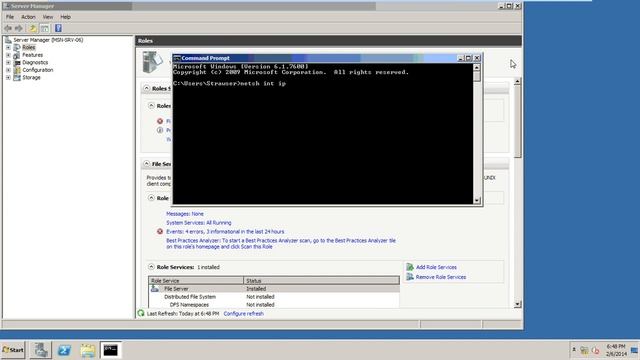The height and width of the screenshot is (360, 640).
Task: Select Features in the tree
Action: (x=32, y=55)
